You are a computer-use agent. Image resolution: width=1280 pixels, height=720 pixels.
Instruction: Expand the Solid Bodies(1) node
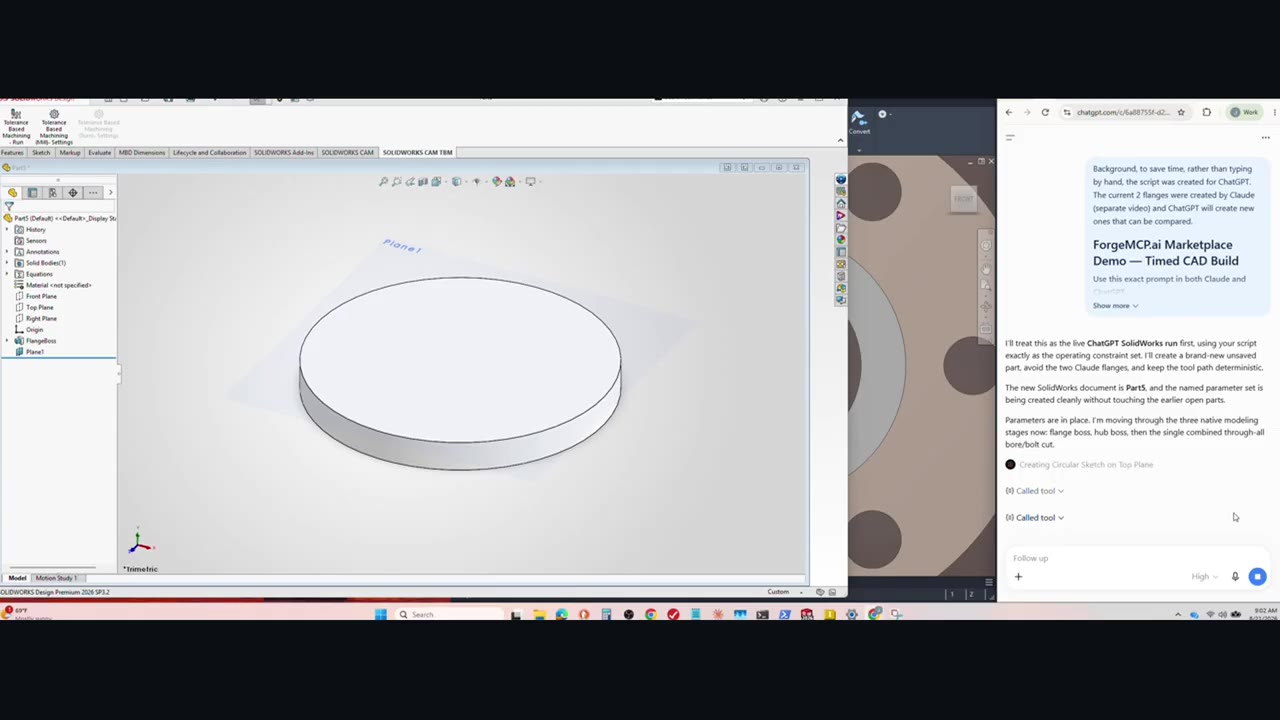click(8, 263)
